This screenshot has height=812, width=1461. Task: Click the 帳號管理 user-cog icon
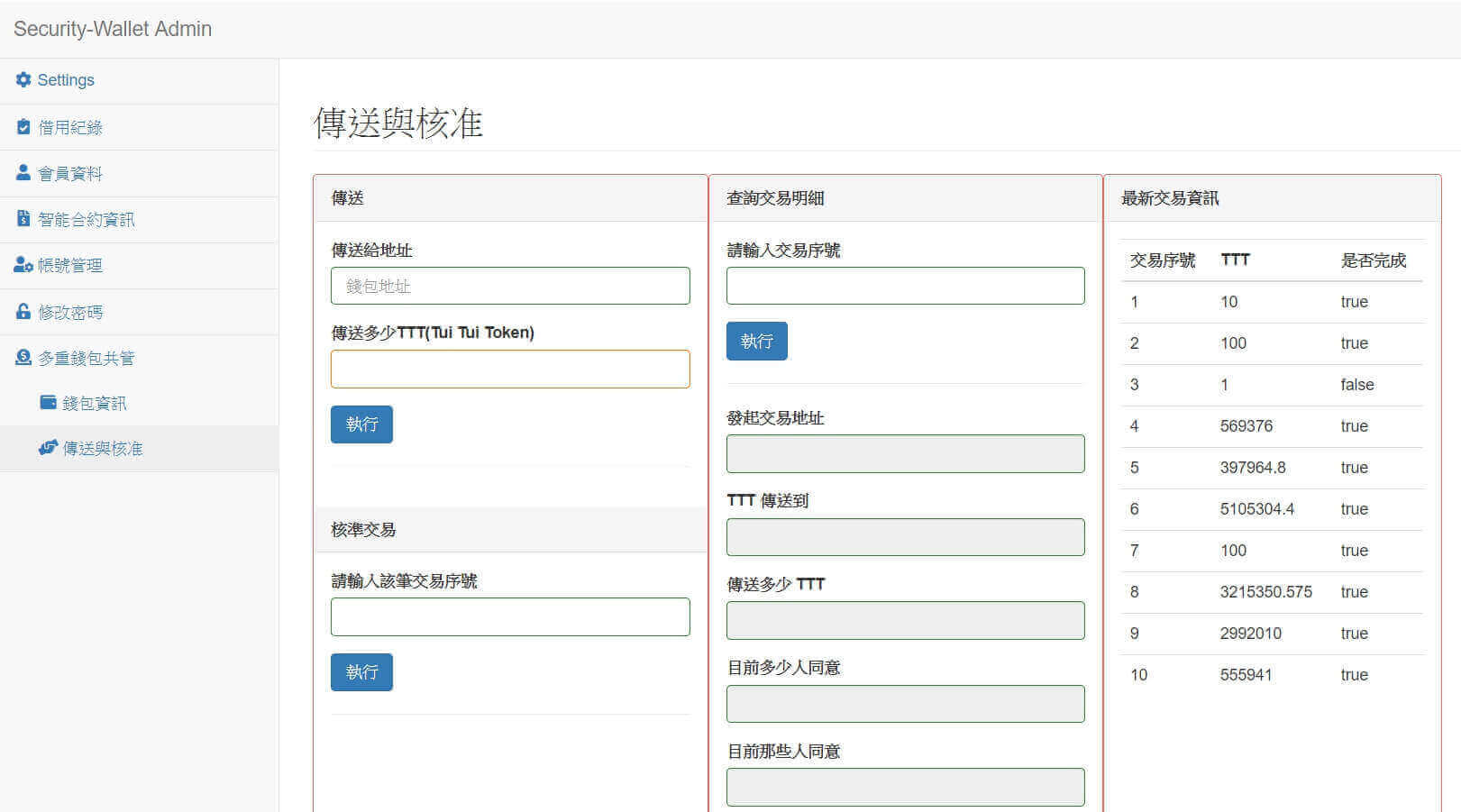(x=23, y=265)
